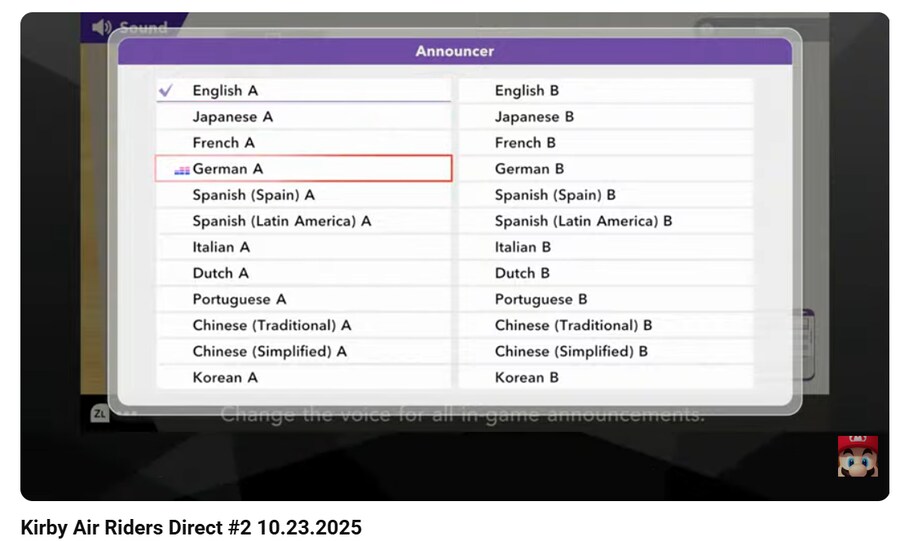Select the German A announcer option
This screenshot has width=900, height=541.
pyautogui.click(x=303, y=169)
